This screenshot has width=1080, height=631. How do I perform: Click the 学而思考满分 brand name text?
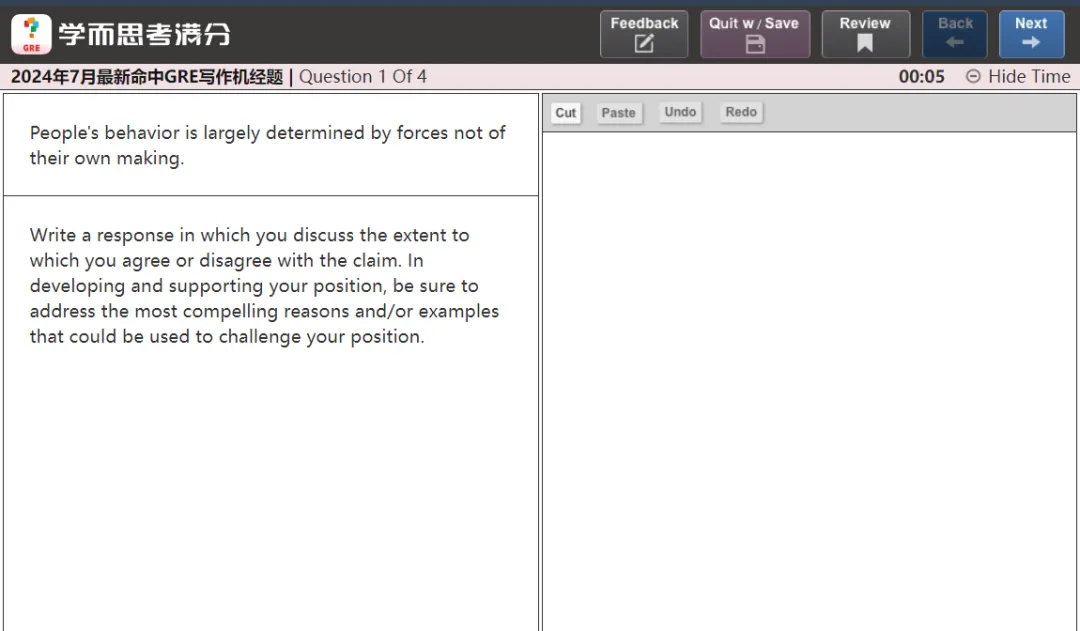coord(144,34)
